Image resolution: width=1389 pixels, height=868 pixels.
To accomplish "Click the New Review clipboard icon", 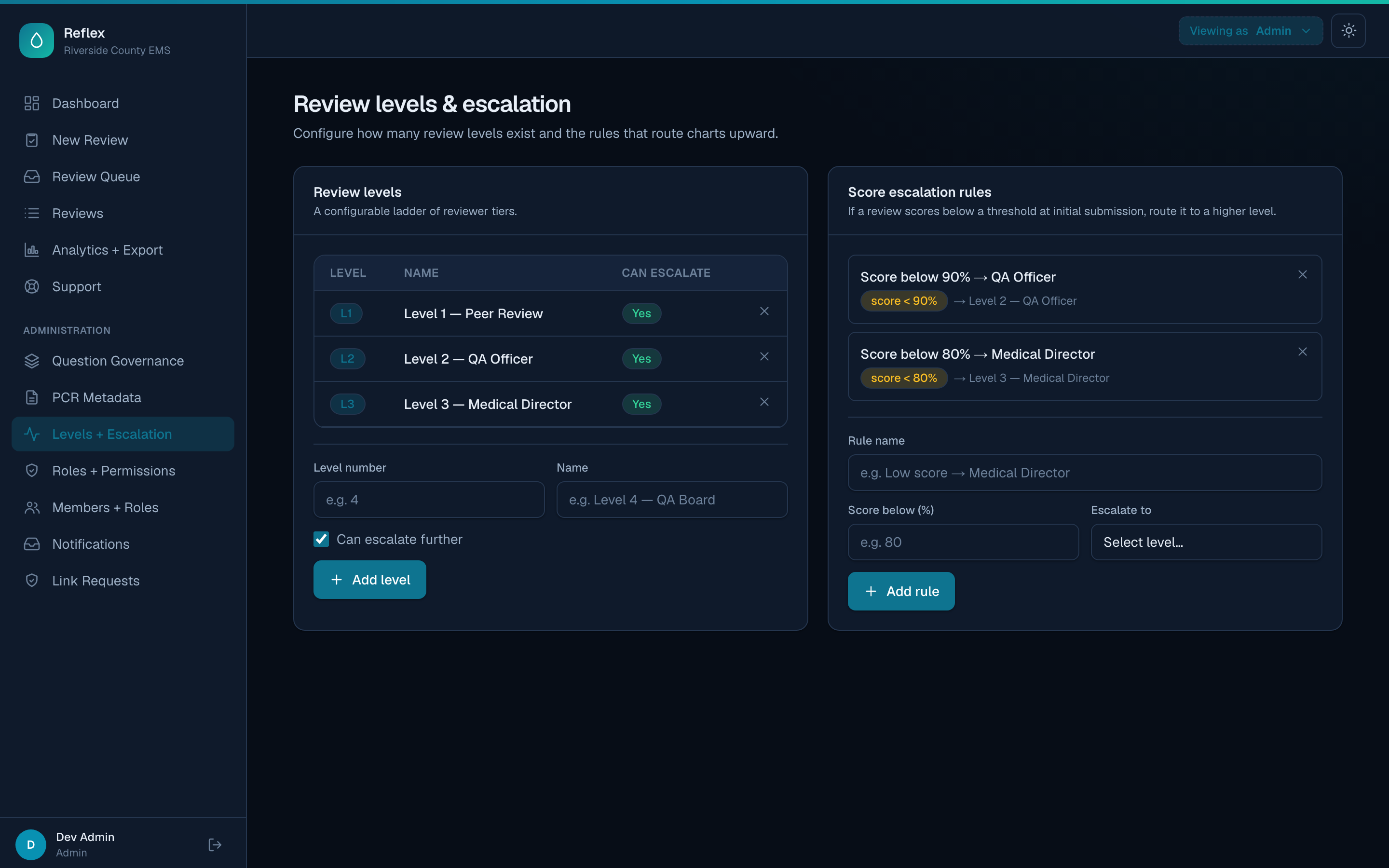I will tap(31, 140).
